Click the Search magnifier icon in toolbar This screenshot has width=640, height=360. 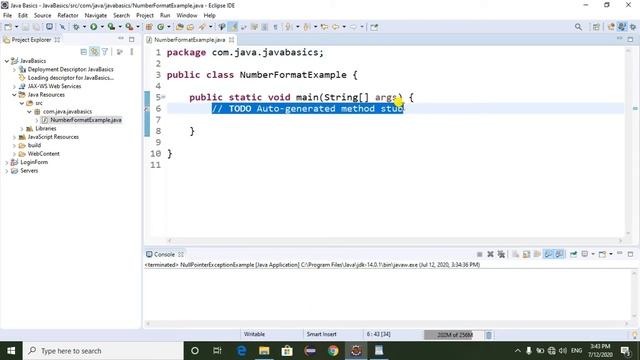578,27
